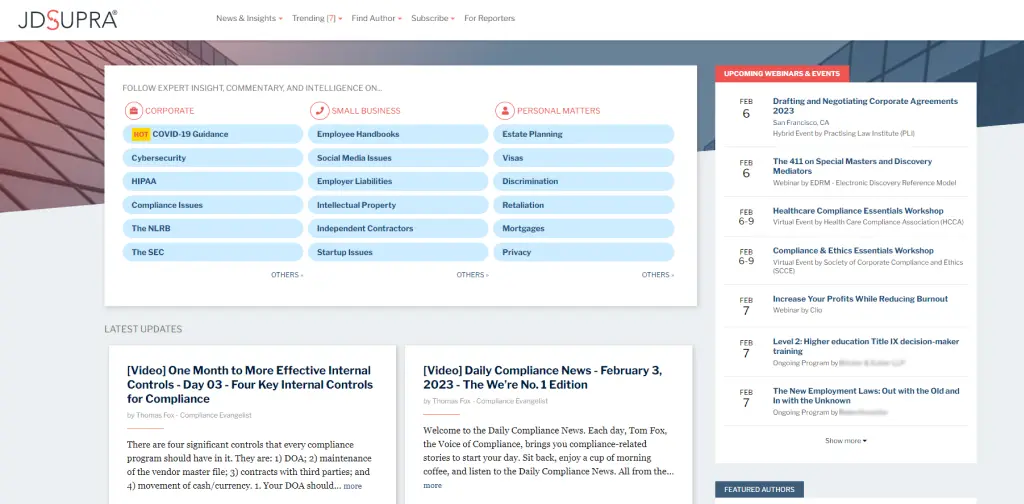
Task: Open The New Employment Laws program link
Action: [866, 396]
